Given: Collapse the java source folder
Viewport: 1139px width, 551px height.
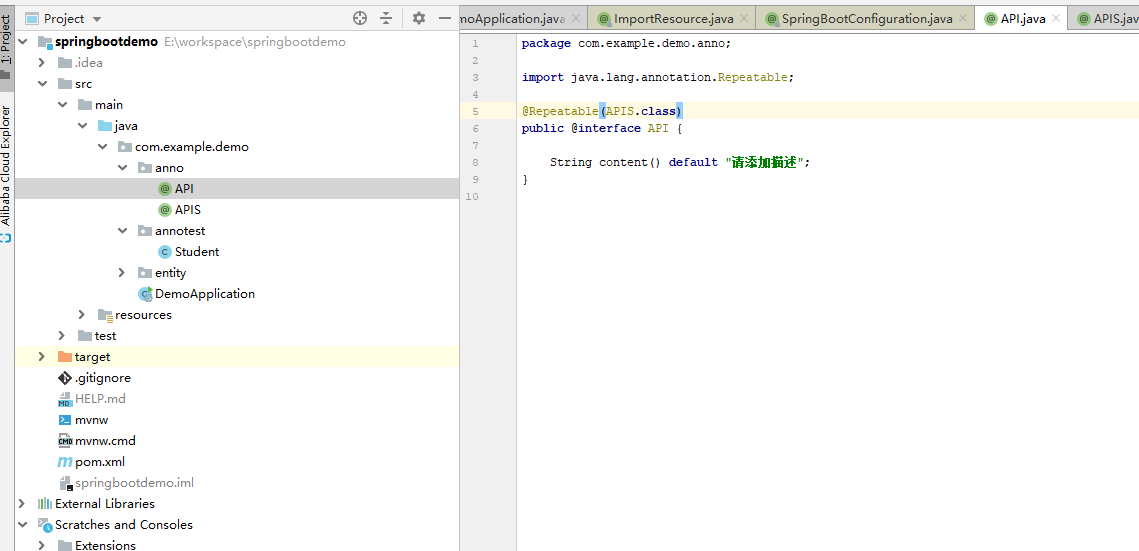Looking at the screenshot, I should (x=83, y=126).
